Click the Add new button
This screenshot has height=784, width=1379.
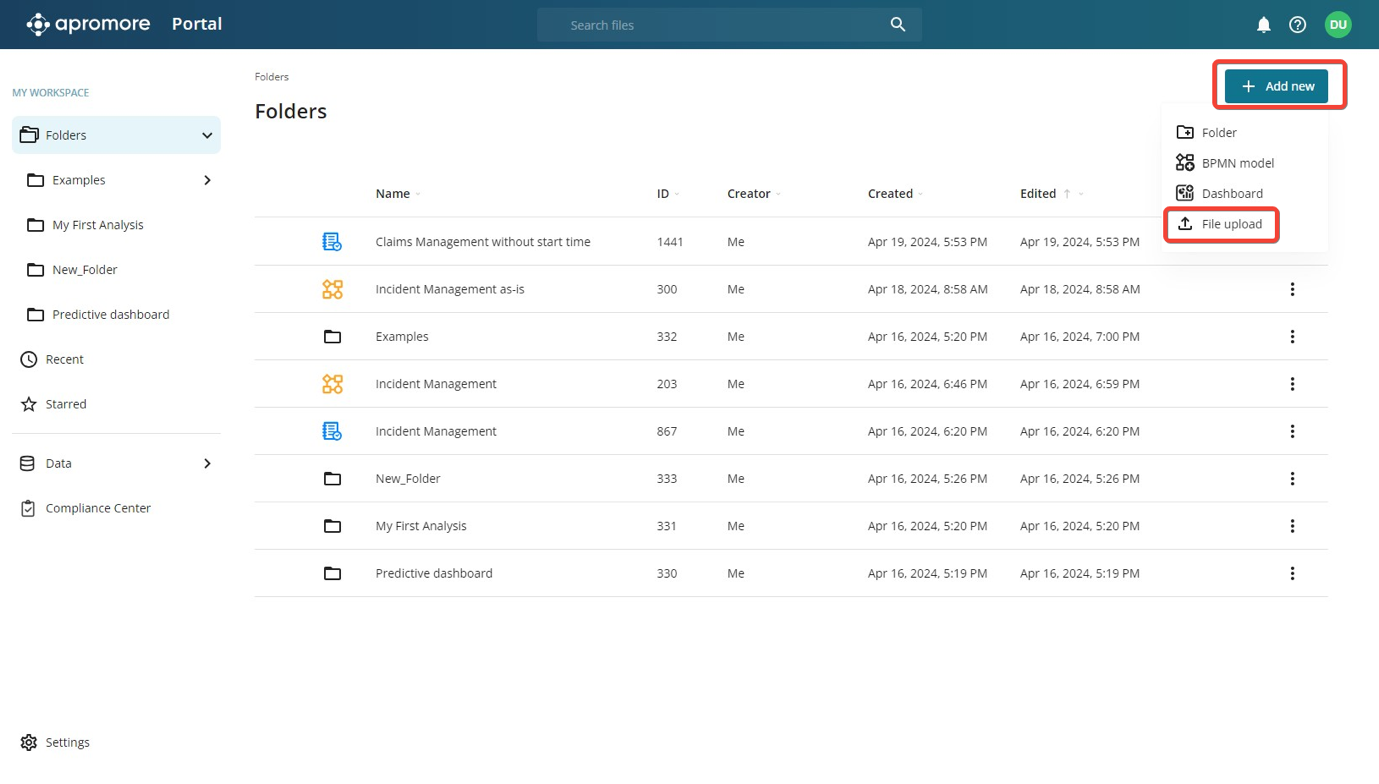point(1277,87)
